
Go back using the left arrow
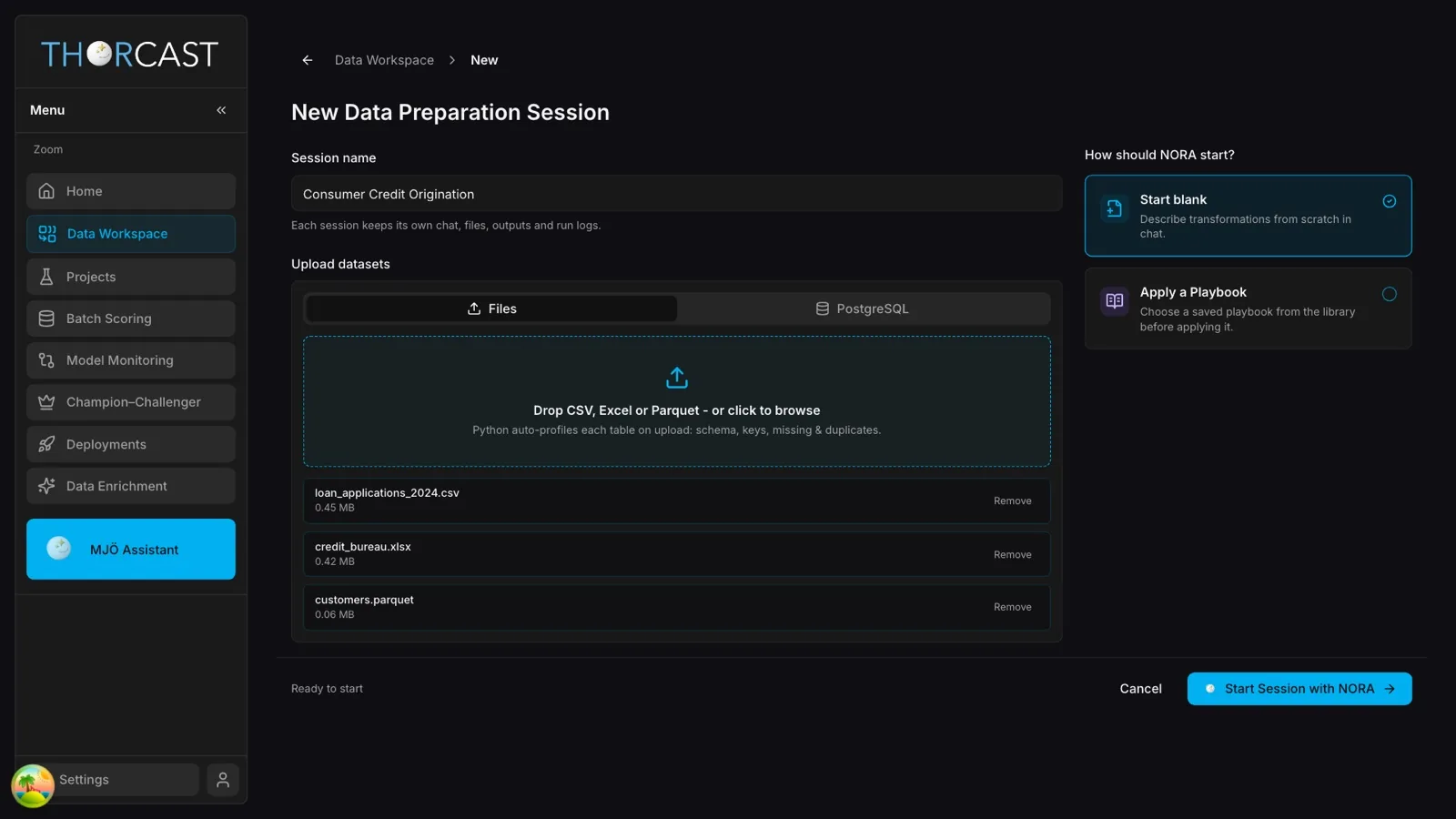[x=308, y=60]
